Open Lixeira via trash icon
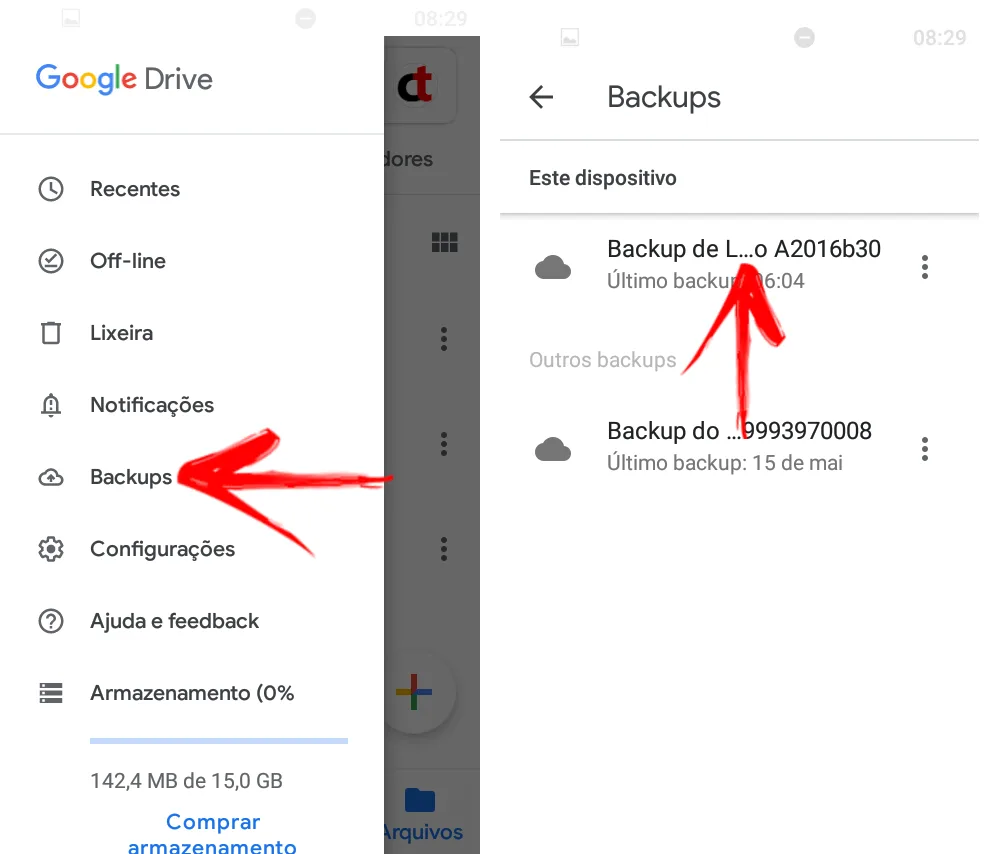Screen dimensions: 990x854 click(51, 333)
